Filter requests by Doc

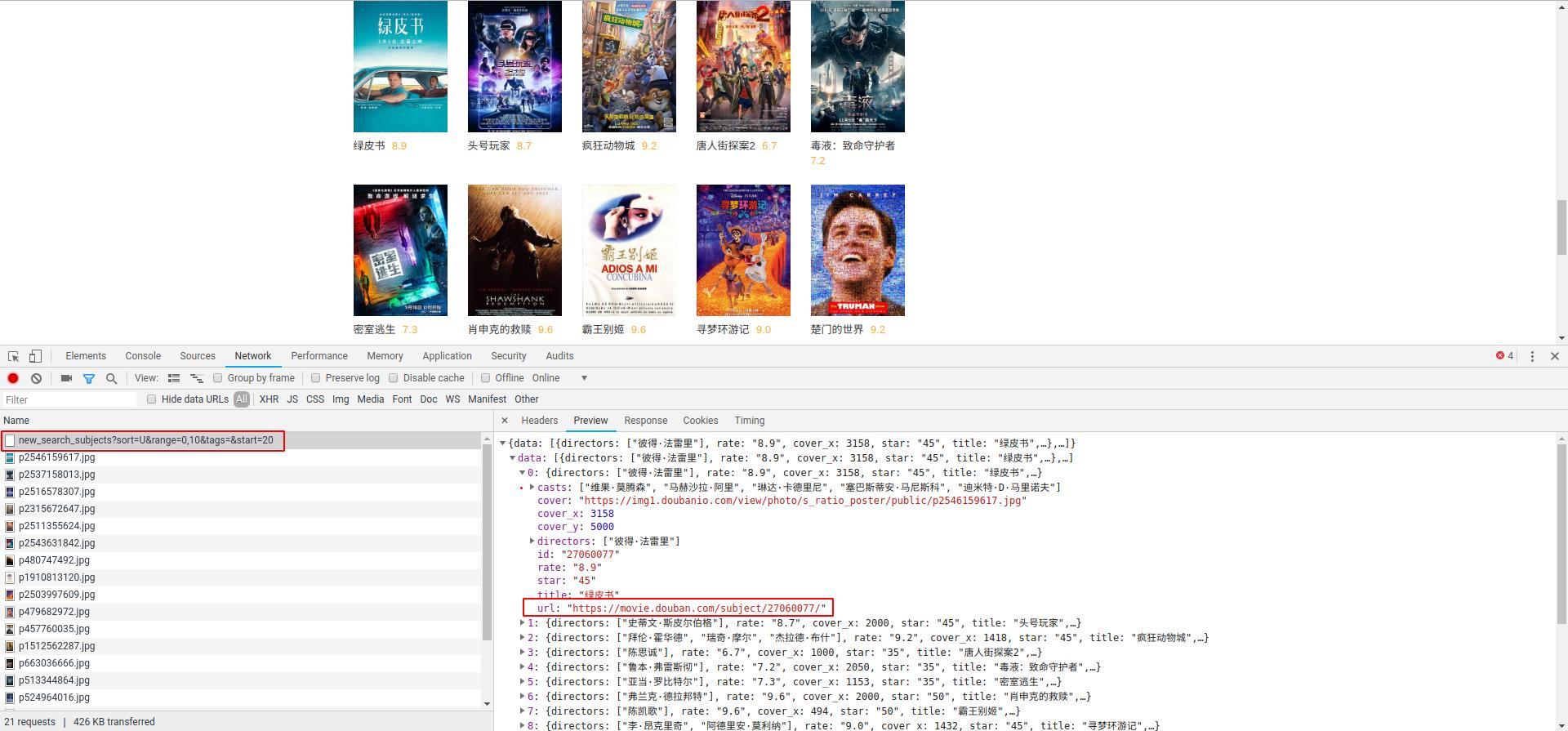[x=429, y=399]
